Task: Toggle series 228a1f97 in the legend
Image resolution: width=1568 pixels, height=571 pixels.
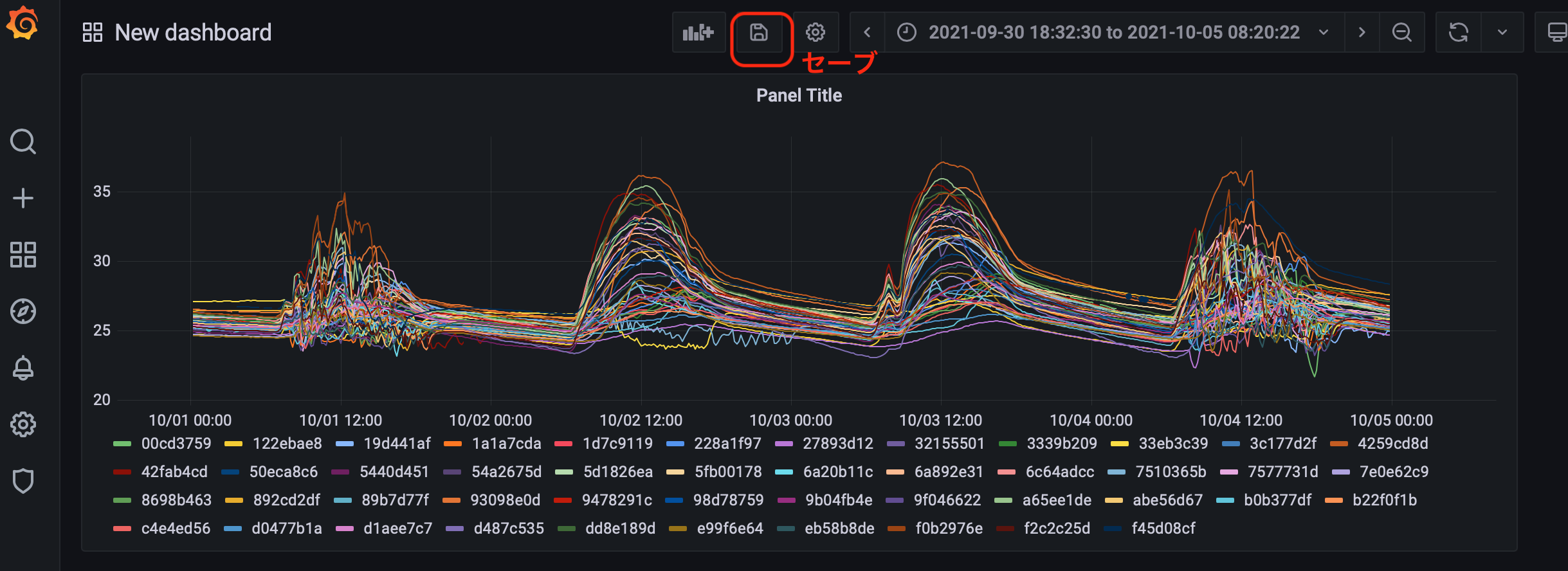Action: tap(727, 444)
